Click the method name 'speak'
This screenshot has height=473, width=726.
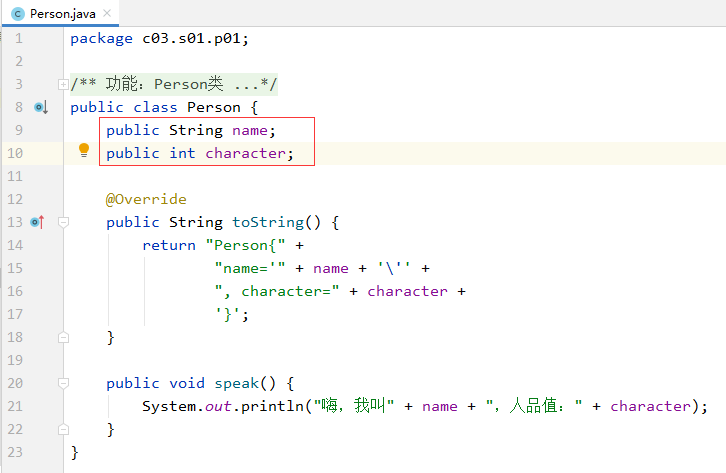tap(236, 383)
